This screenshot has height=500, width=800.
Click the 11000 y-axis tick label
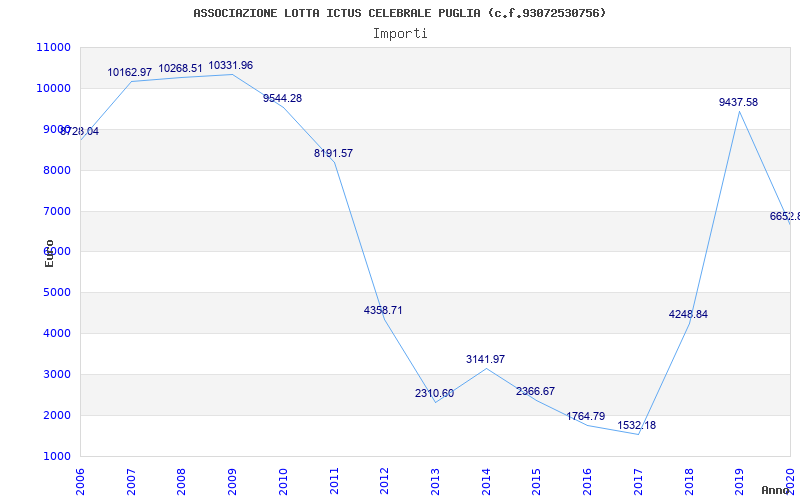point(54,47)
